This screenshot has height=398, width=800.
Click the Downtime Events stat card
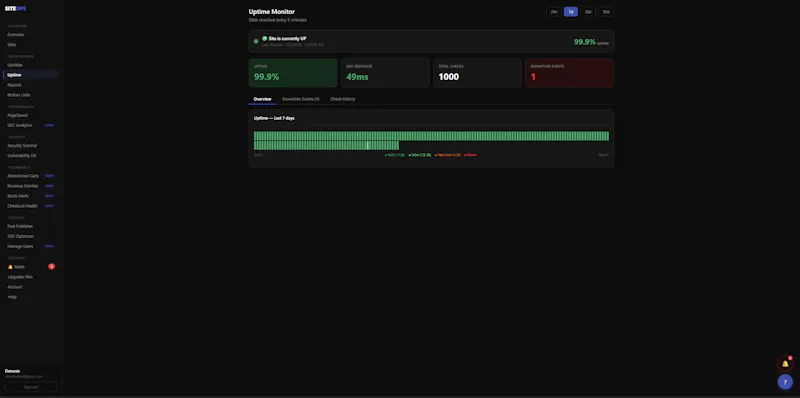tap(569, 72)
